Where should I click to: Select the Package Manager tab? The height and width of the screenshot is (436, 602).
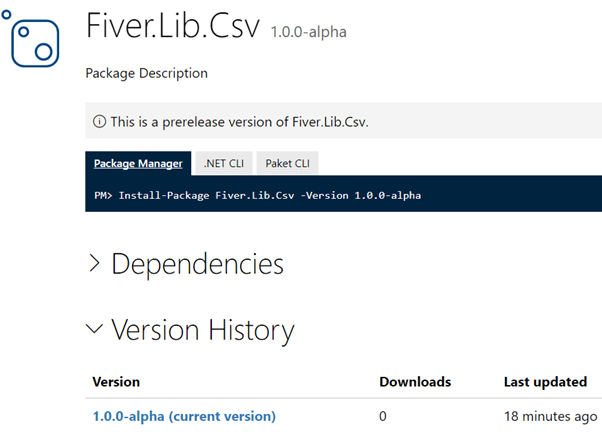(x=138, y=163)
